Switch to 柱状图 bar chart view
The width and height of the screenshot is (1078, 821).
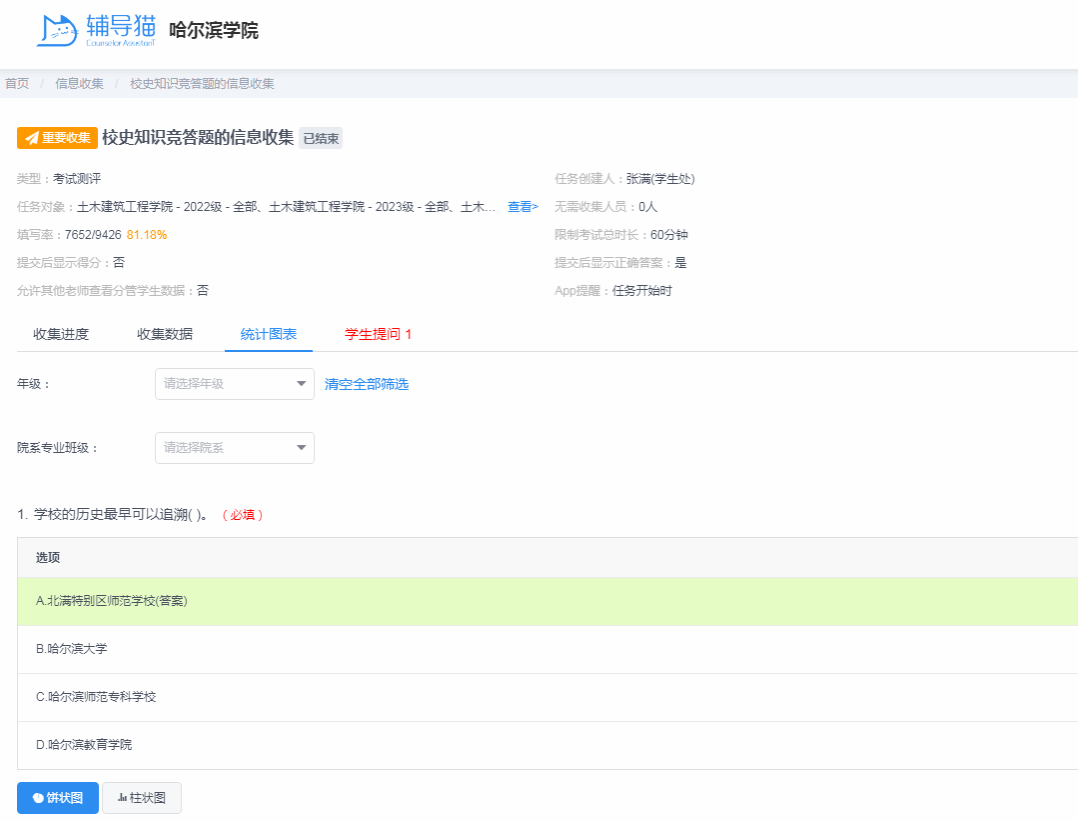(x=142, y=798)
